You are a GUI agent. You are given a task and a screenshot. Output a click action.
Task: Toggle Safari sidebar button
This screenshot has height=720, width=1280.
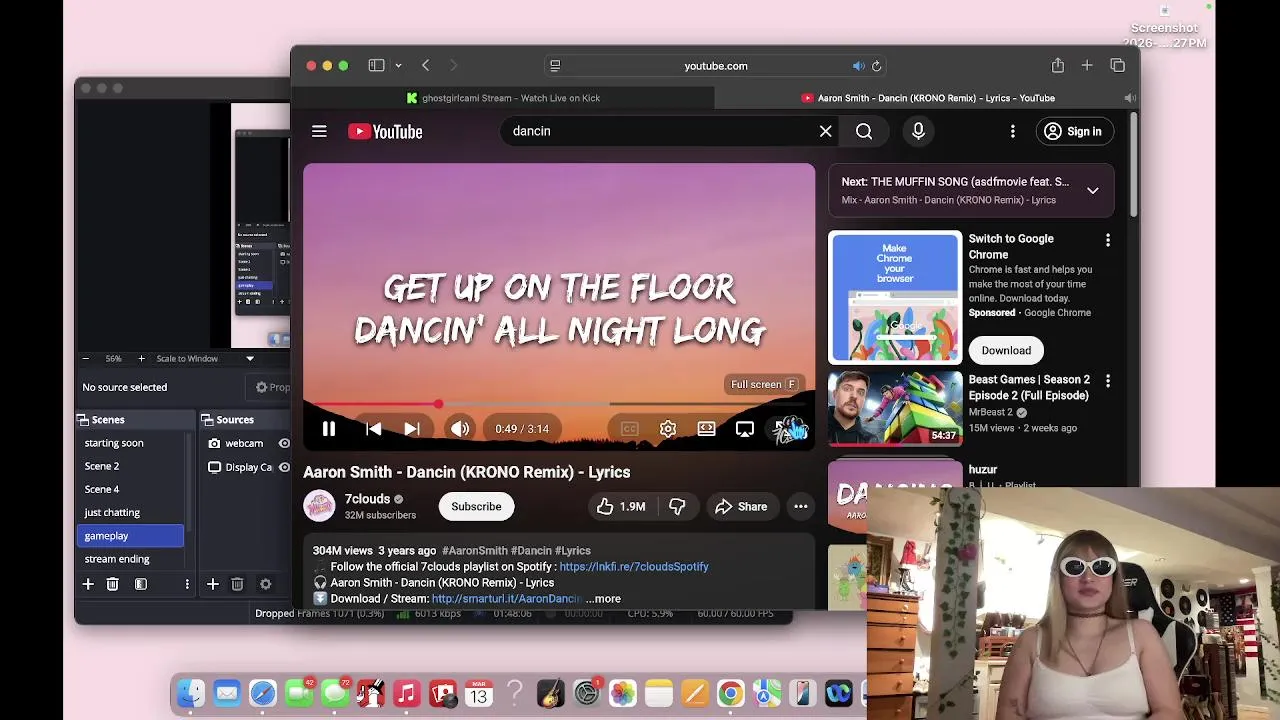point(376,66)
